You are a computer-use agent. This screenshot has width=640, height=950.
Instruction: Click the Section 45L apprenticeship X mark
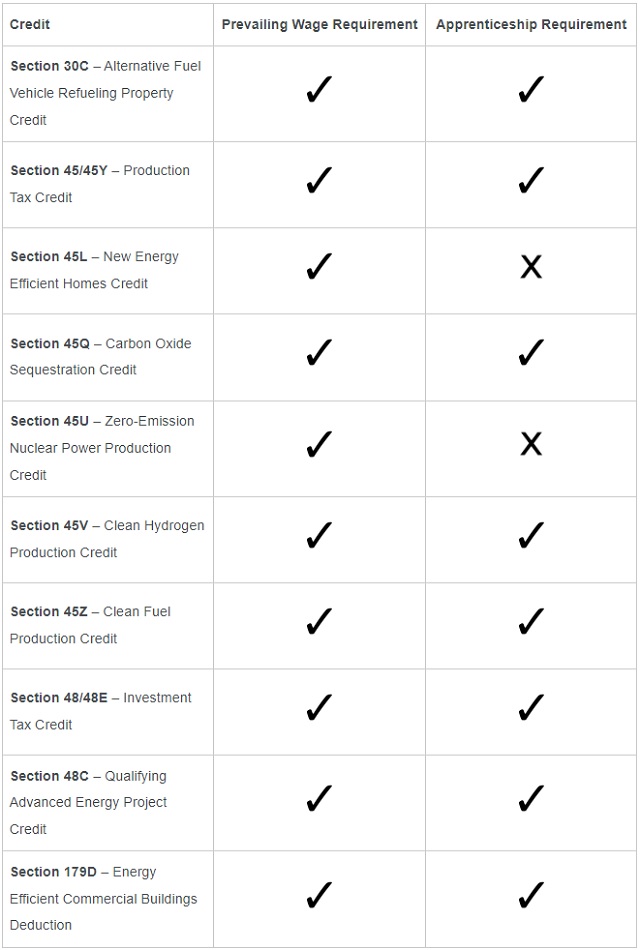(x=531, y=267)
